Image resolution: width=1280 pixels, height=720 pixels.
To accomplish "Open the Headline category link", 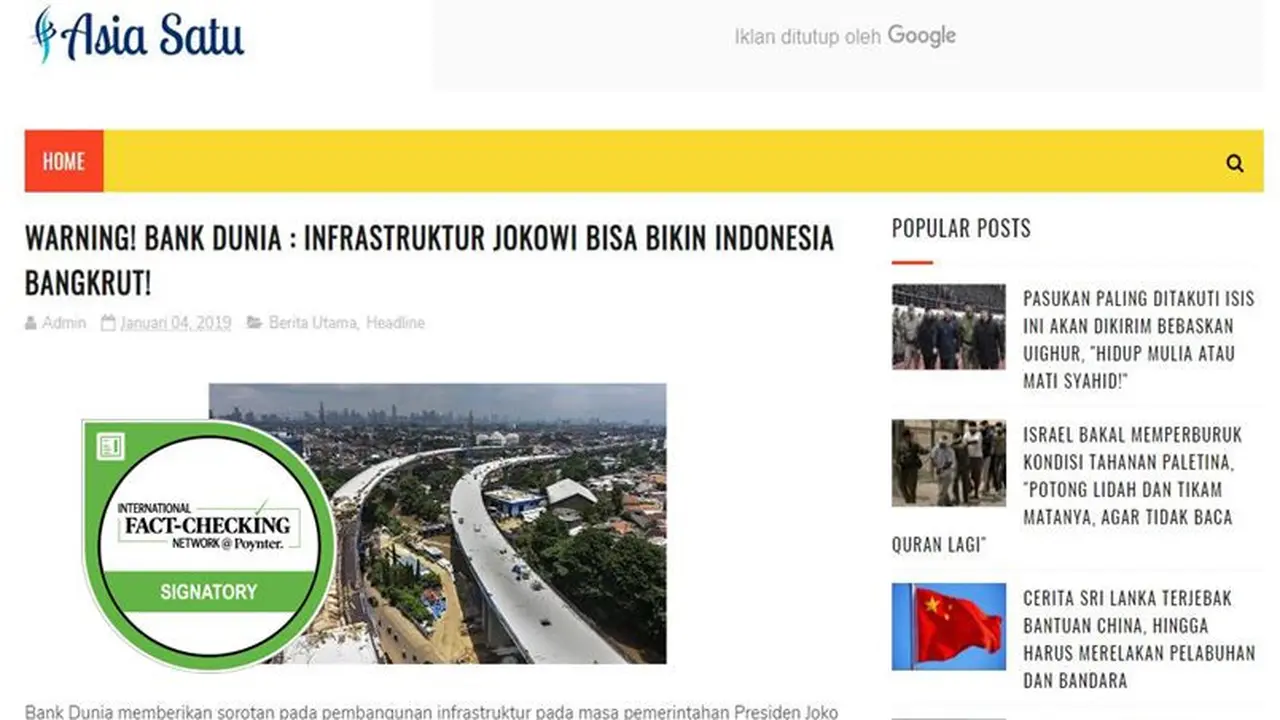I will coord(395,323).
